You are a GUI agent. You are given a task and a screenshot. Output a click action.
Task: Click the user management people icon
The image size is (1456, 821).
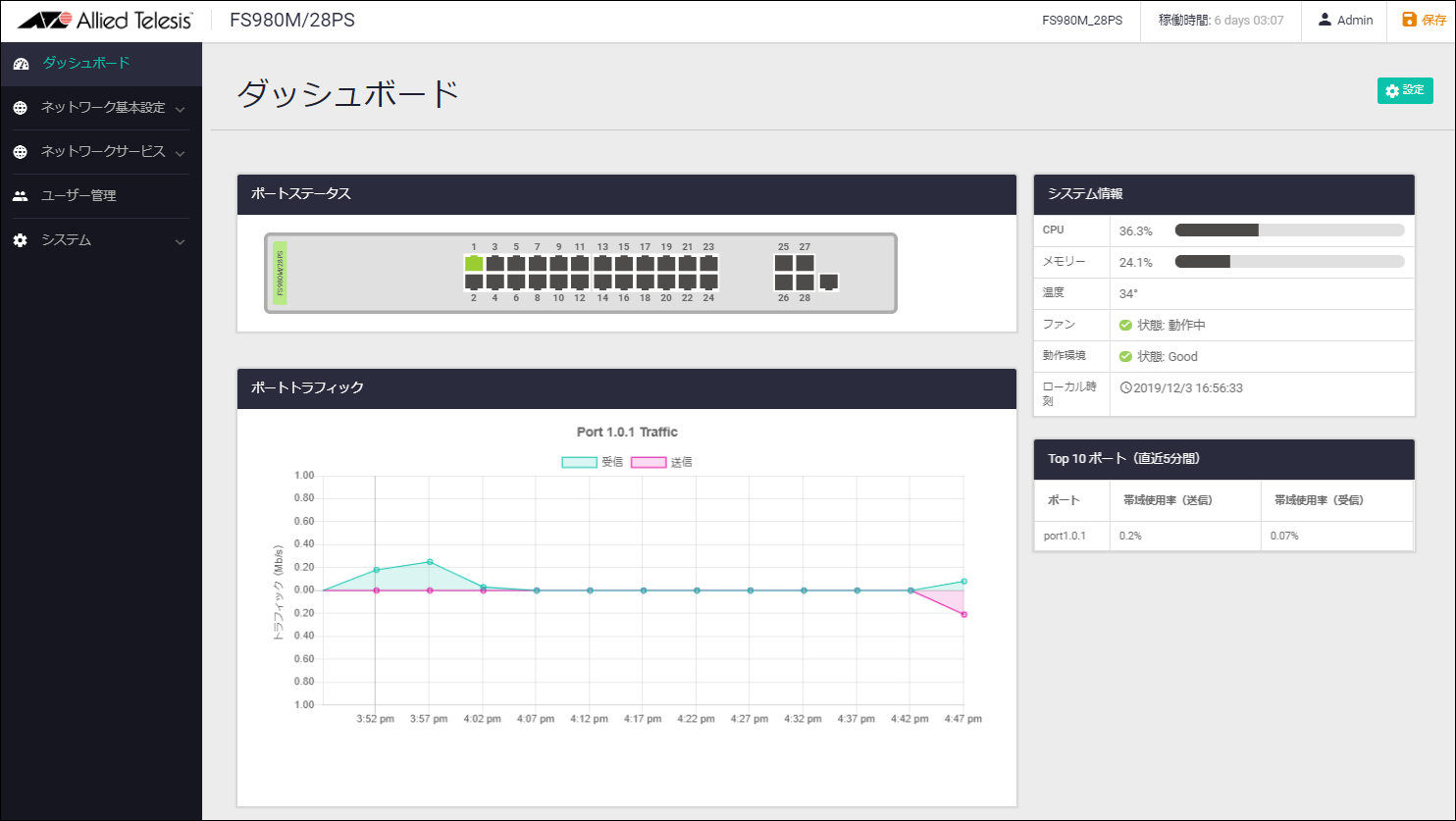pyautogui.click(x=21, y=196)
